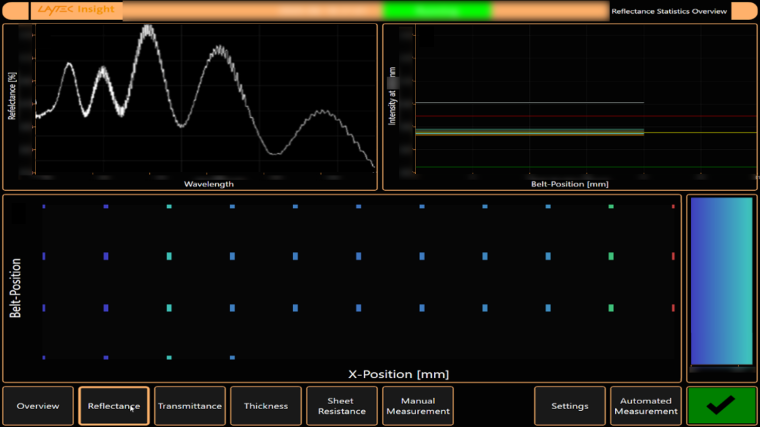The width and height of the screenshot is (760, 427).
Task: Switch to the Transmittance view
Action: tap(190, 406)
